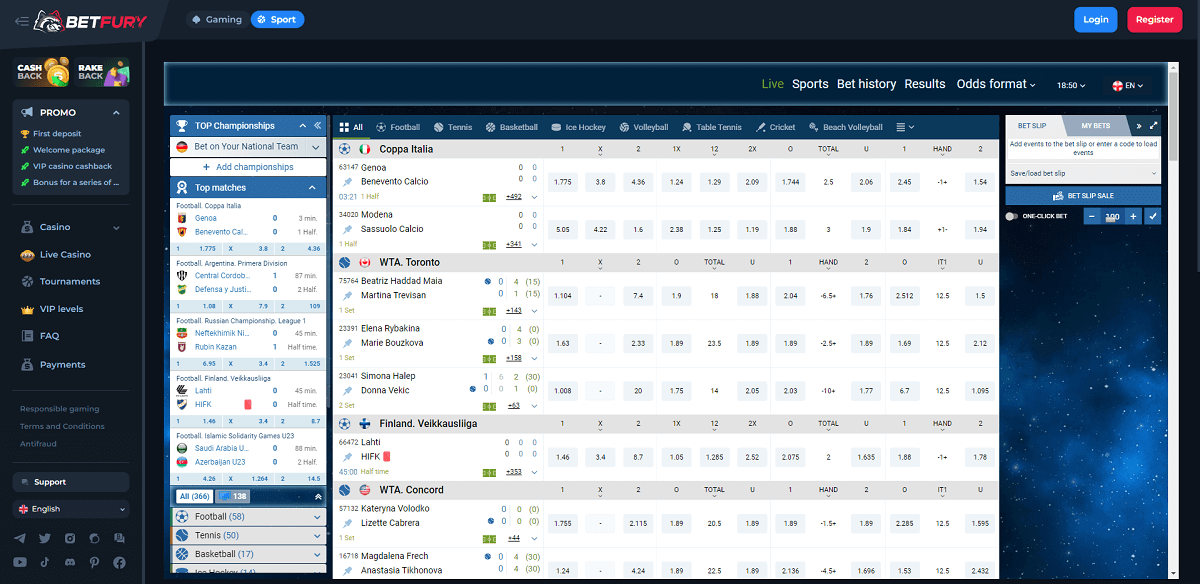Open the YouTube social link

(21, 562)
